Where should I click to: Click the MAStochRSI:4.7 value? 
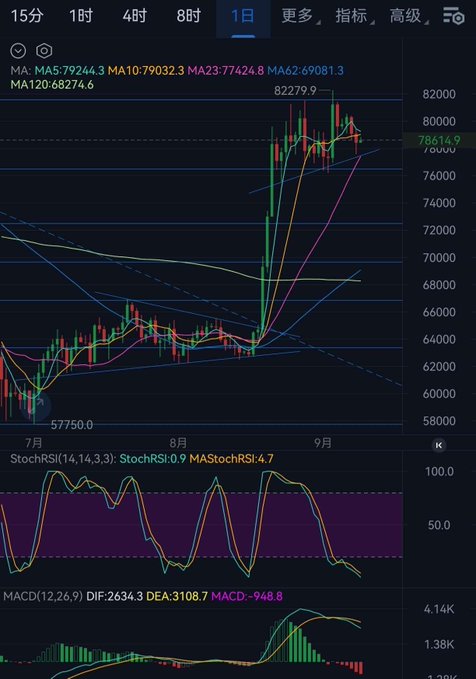pos(232,459)
